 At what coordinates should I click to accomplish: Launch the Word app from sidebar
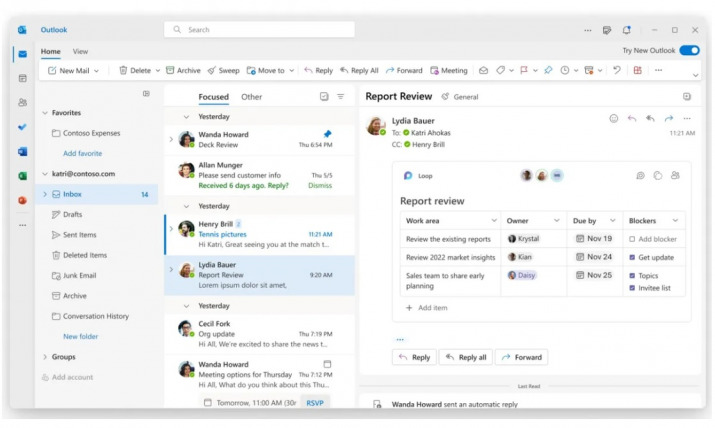click(22, 151)
